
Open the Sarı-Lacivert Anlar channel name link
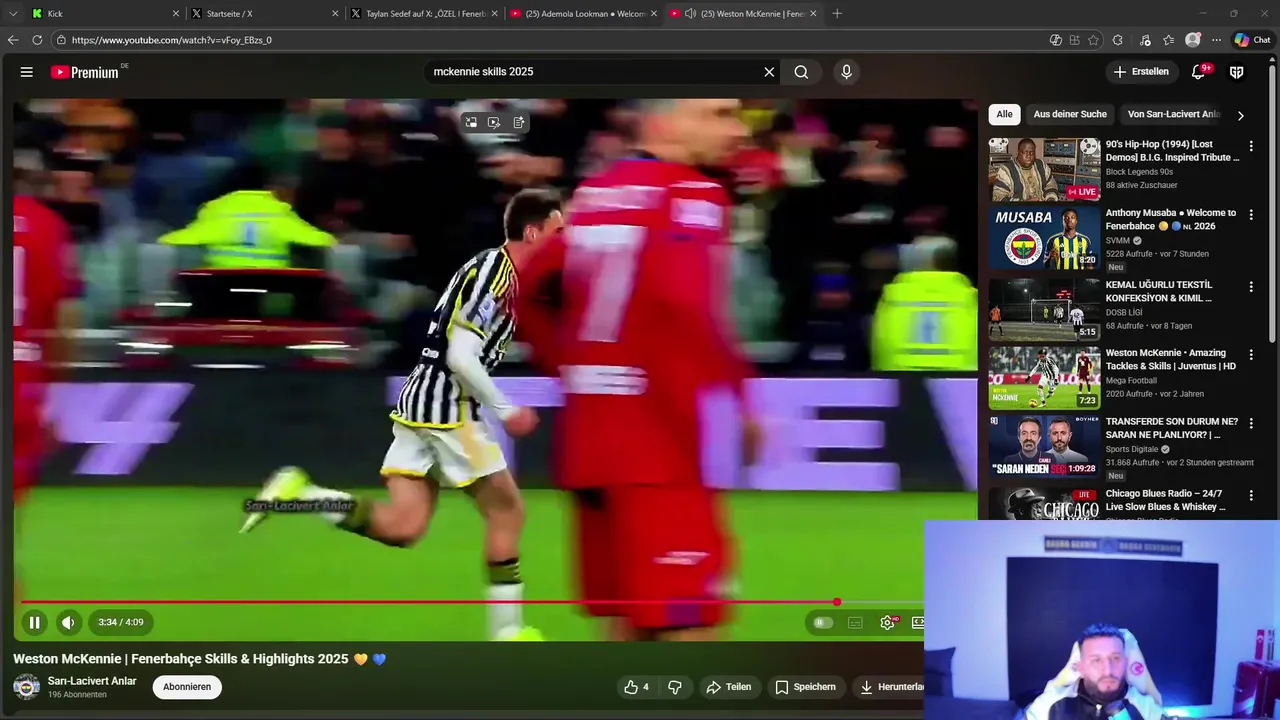pos(92,681)
